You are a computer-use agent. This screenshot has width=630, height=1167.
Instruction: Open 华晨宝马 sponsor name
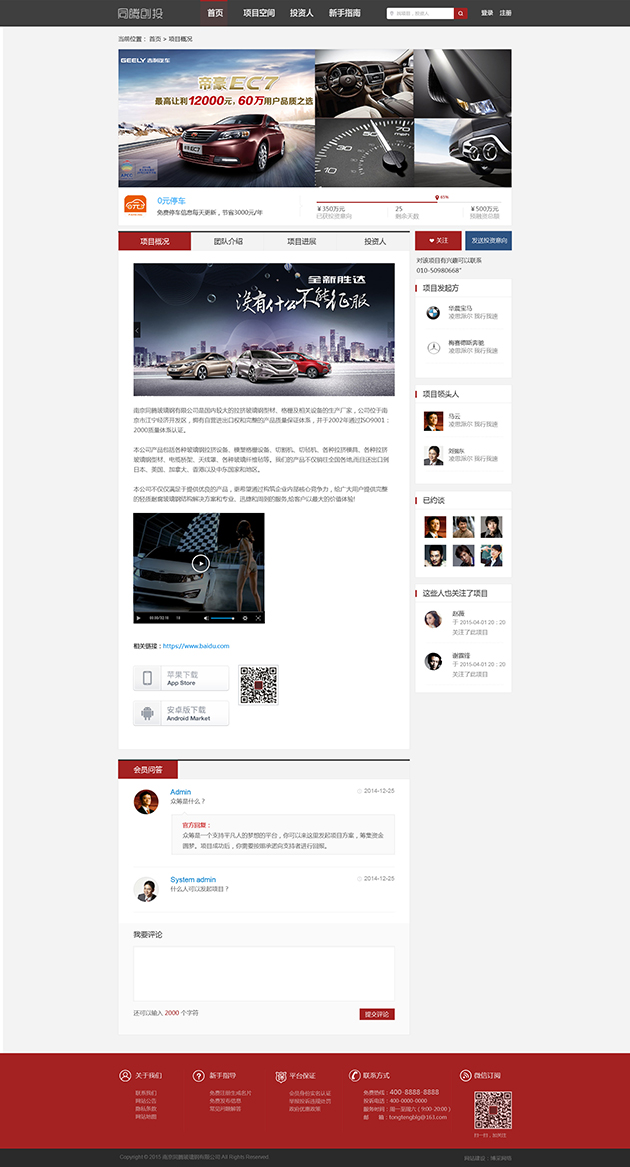coord(460,308)
